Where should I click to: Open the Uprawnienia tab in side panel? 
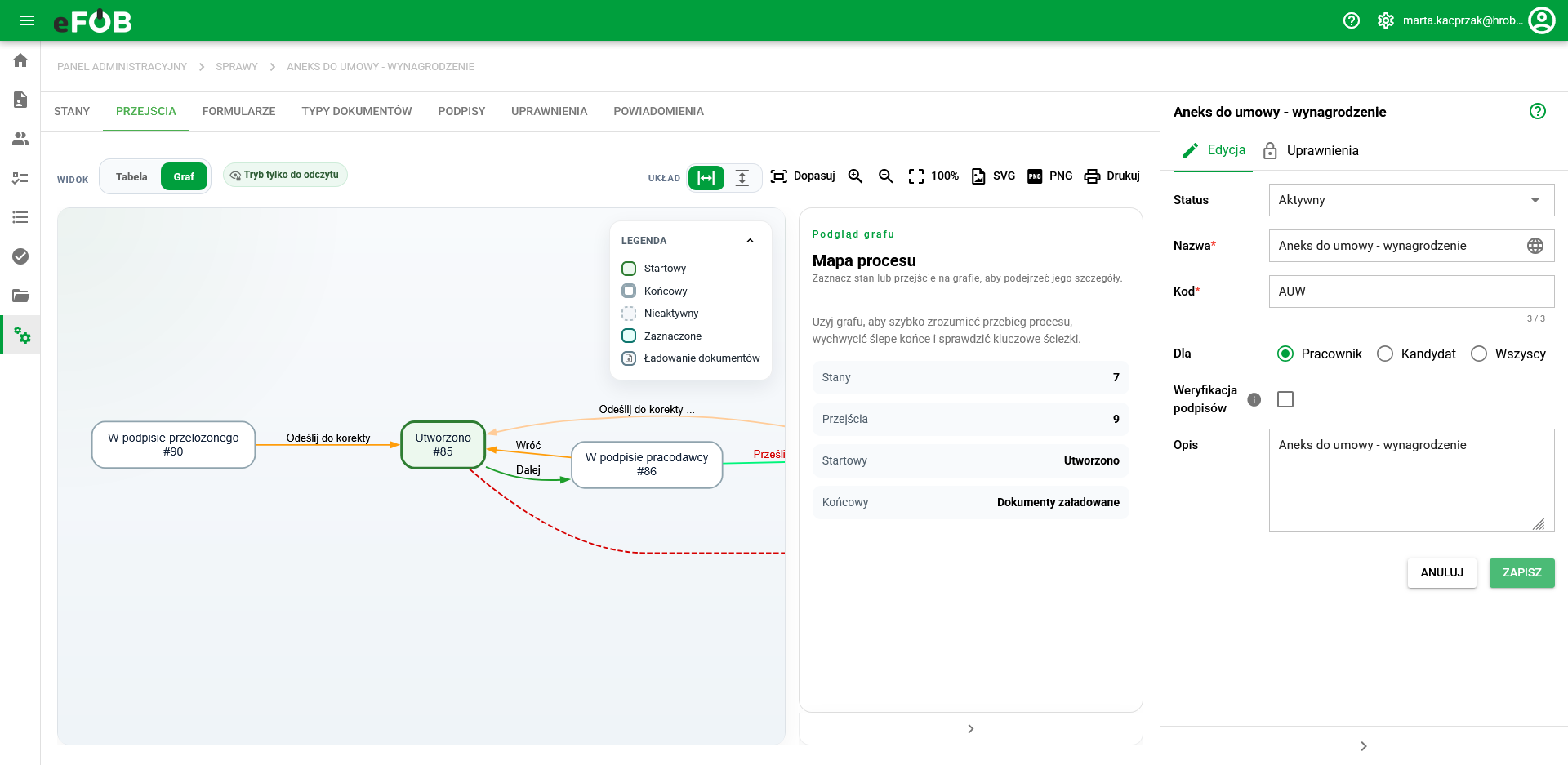point(1311,150)
